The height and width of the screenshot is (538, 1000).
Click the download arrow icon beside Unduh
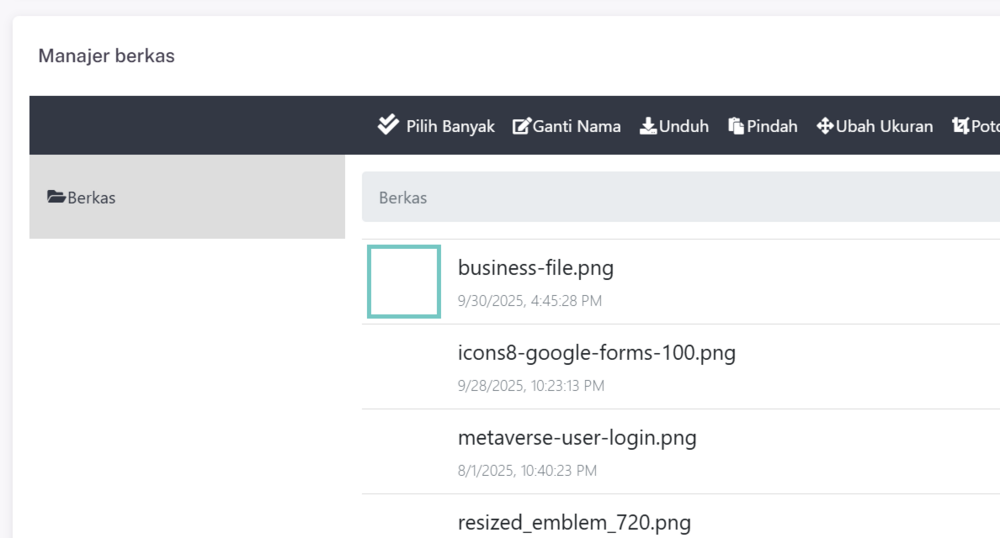[648, 126]
